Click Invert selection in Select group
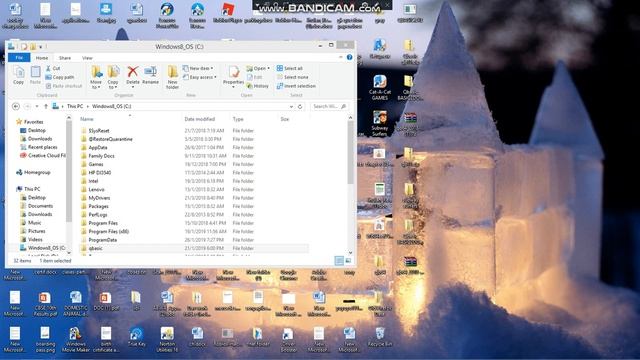The image size is (640, 360). tap(296, 86)
